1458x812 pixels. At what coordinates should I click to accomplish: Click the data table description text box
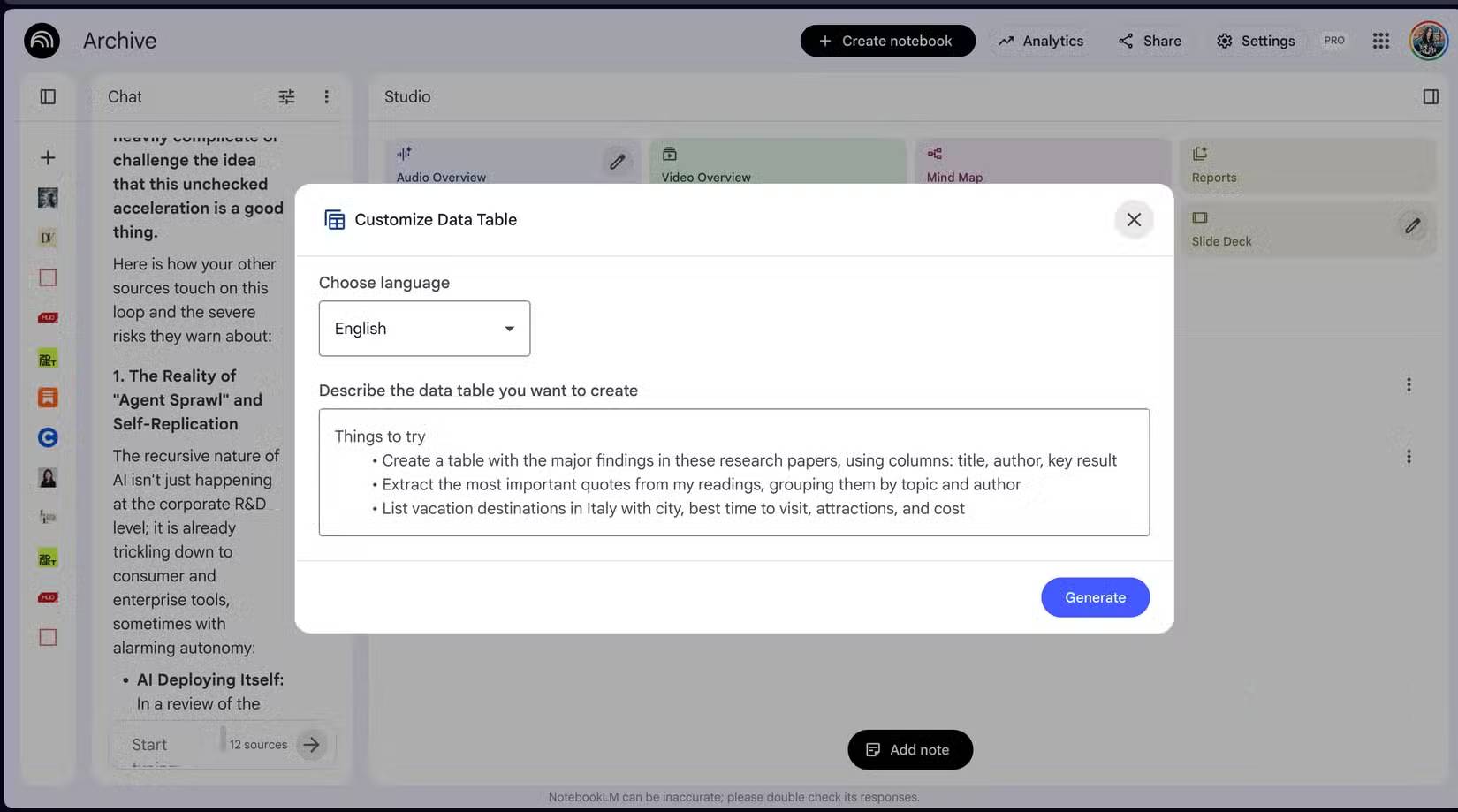tap(733, 473)
